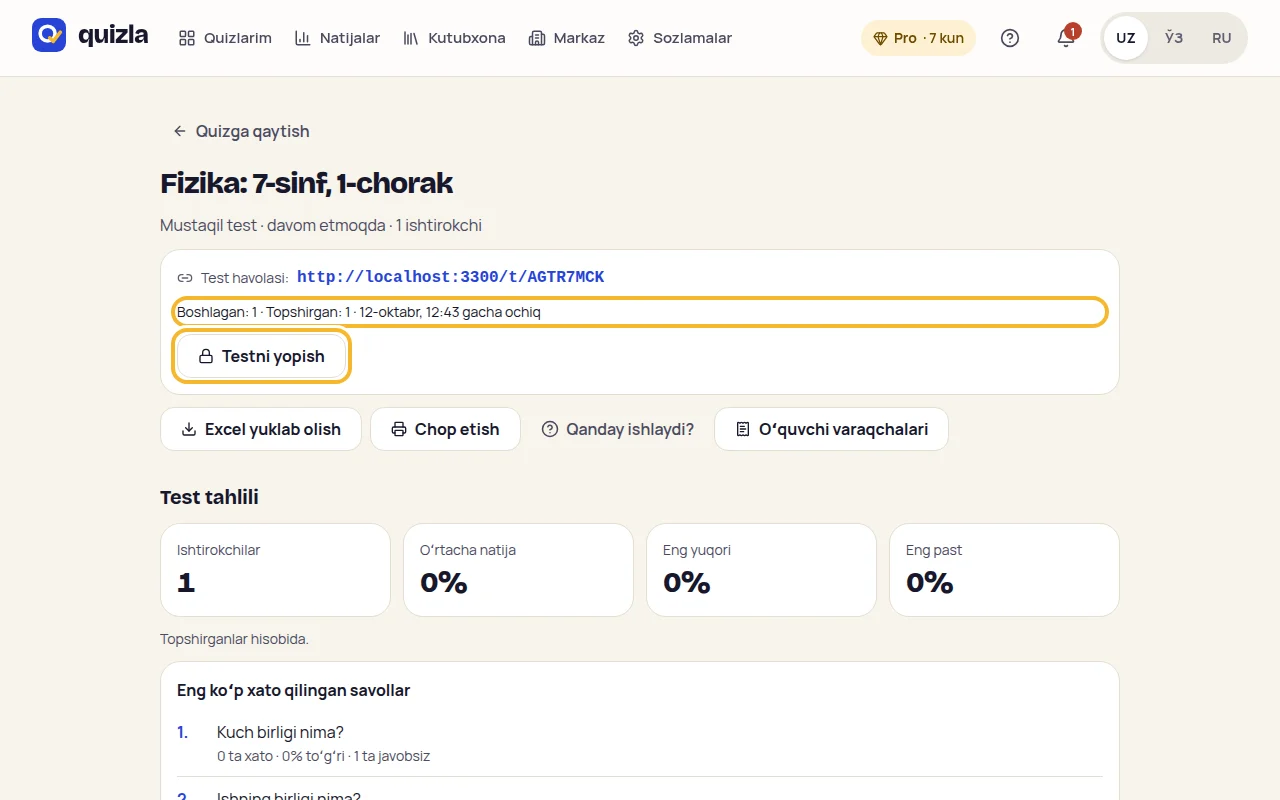The height and width of the screenshot is (800, 1280).
Task: Switch language to RU
Action: pyautogui.click(x=1222, y=38)
